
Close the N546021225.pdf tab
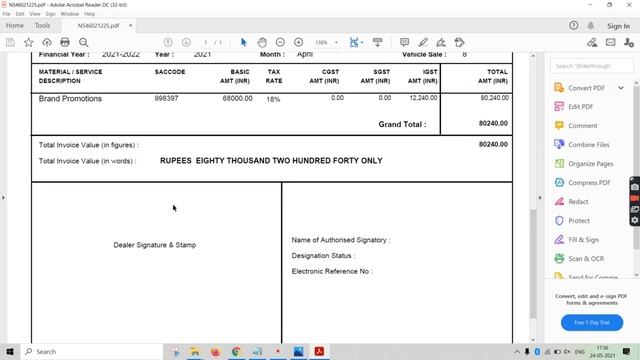(130, 25)
